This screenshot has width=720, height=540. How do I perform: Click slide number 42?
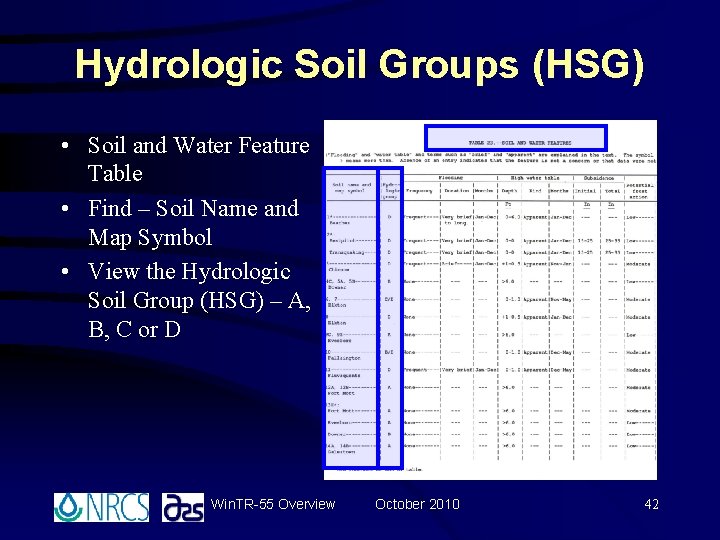pos(652,505)
